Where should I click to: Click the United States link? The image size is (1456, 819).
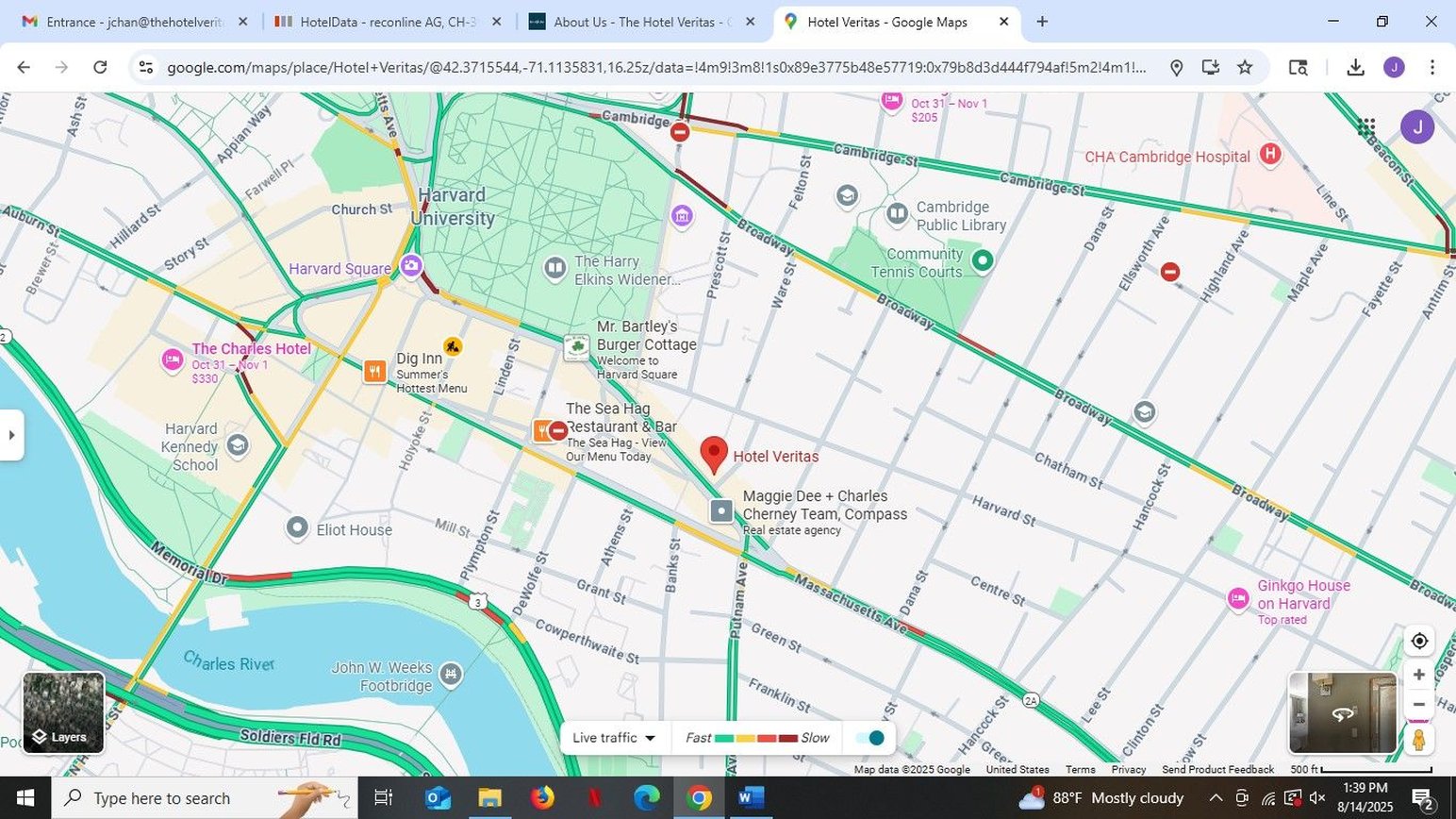point(1018,770)
